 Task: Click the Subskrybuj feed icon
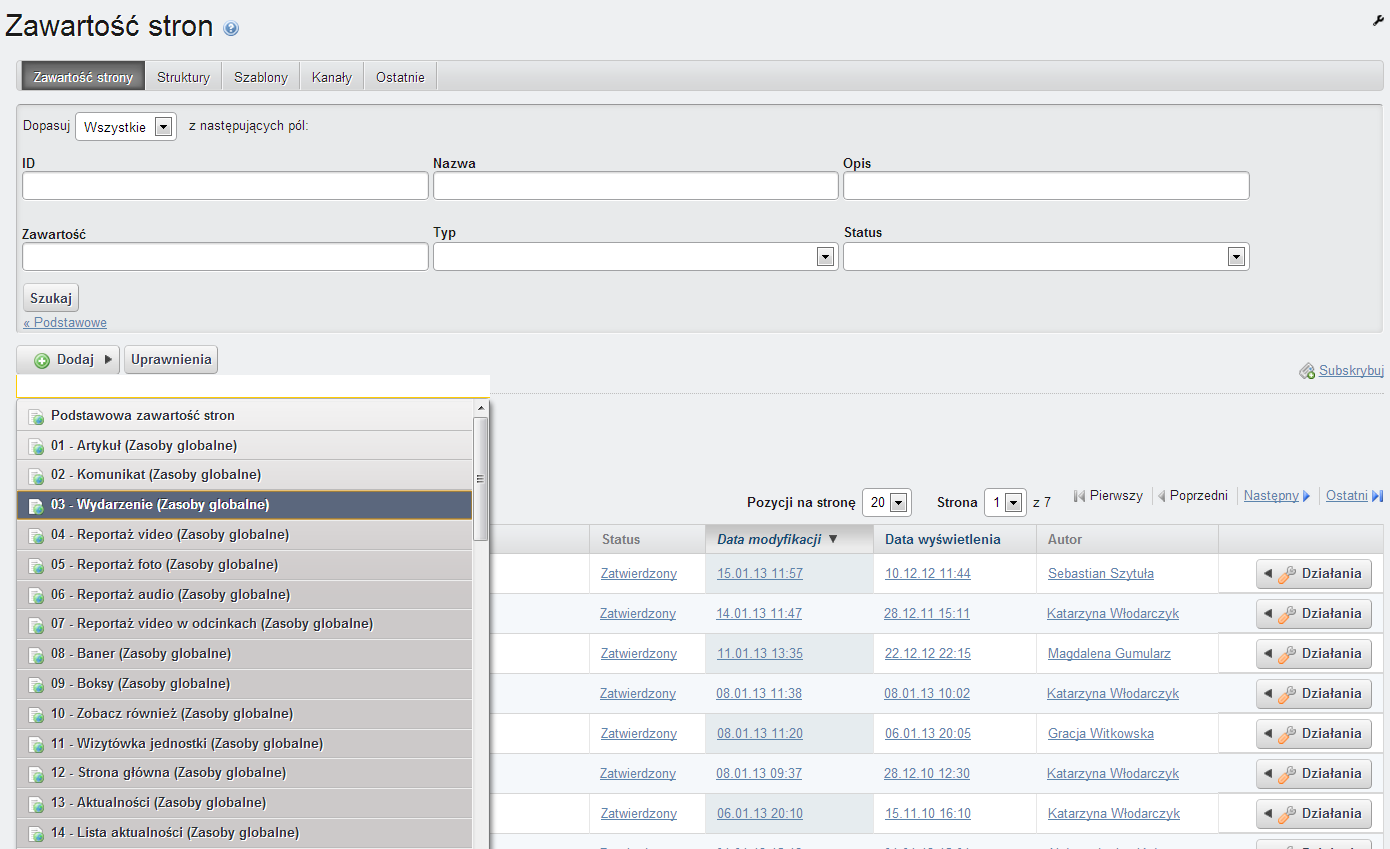(x=1307, y=371)
